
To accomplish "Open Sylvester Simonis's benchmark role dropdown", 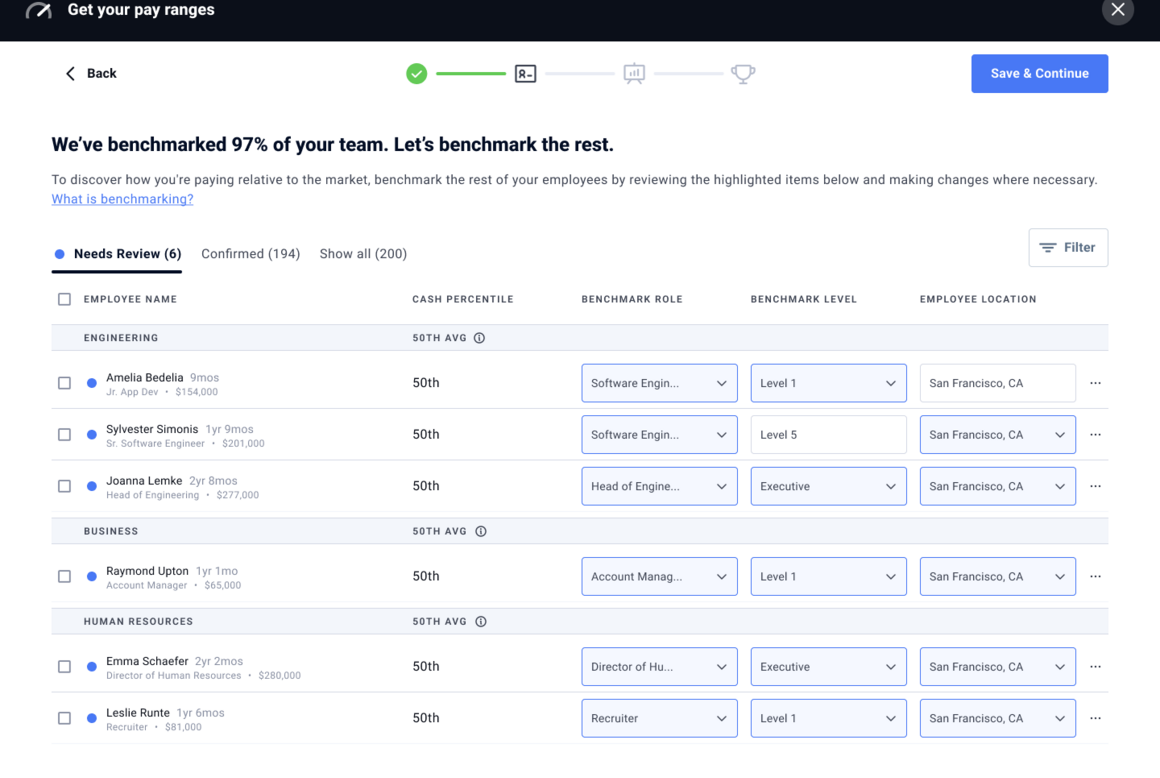I will (659, 435).
